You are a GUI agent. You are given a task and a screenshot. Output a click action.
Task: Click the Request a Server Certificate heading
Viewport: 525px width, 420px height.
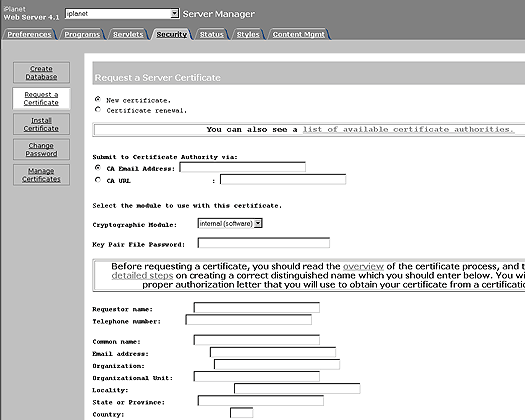point(157,78)
